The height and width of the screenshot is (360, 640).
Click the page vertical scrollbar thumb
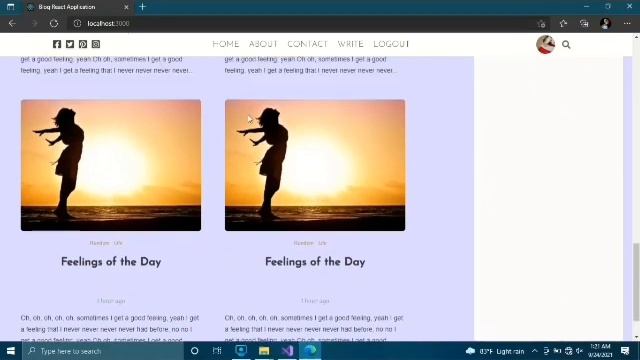(636, 282)
